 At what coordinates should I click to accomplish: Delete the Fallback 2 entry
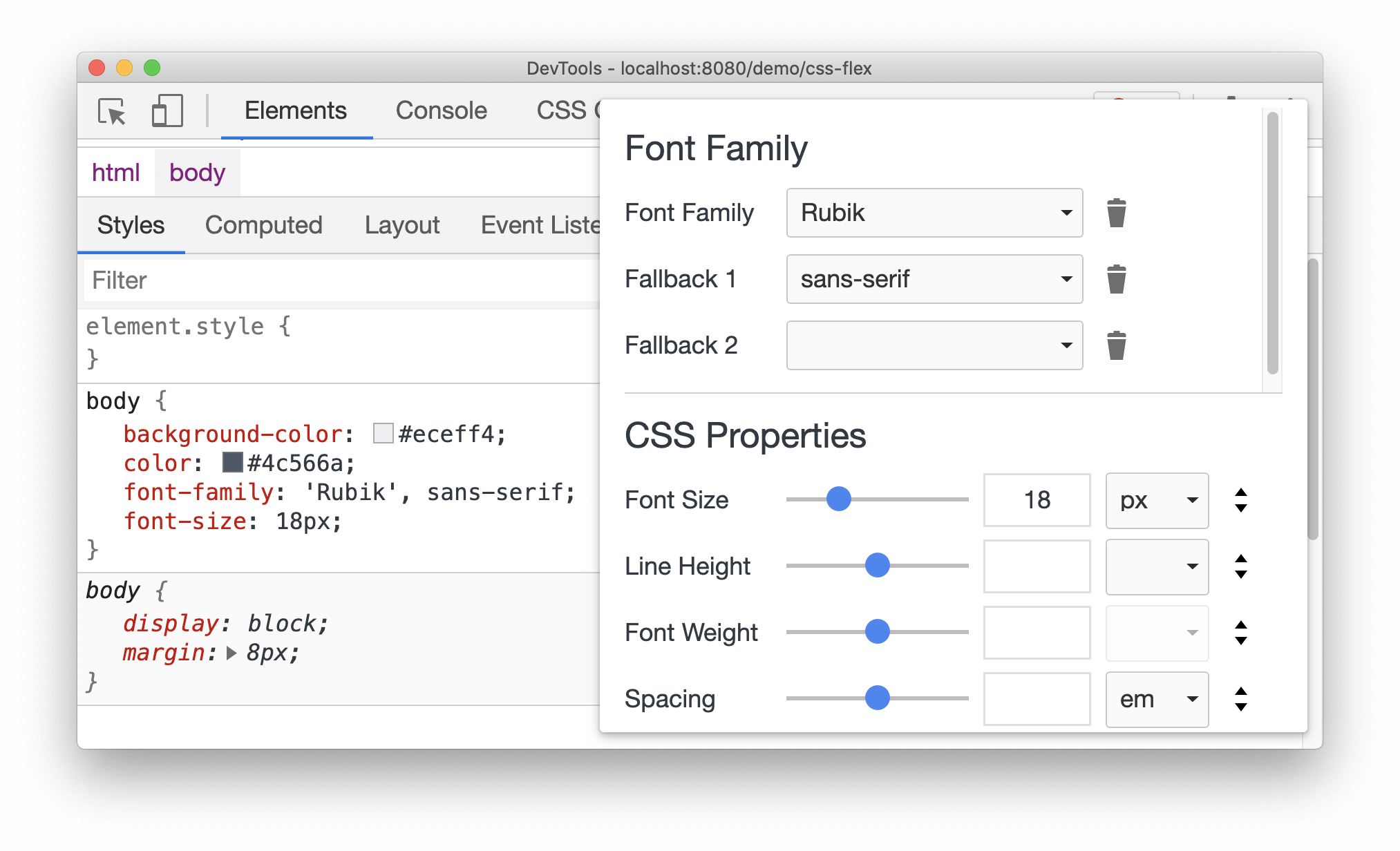(1117, 346)
